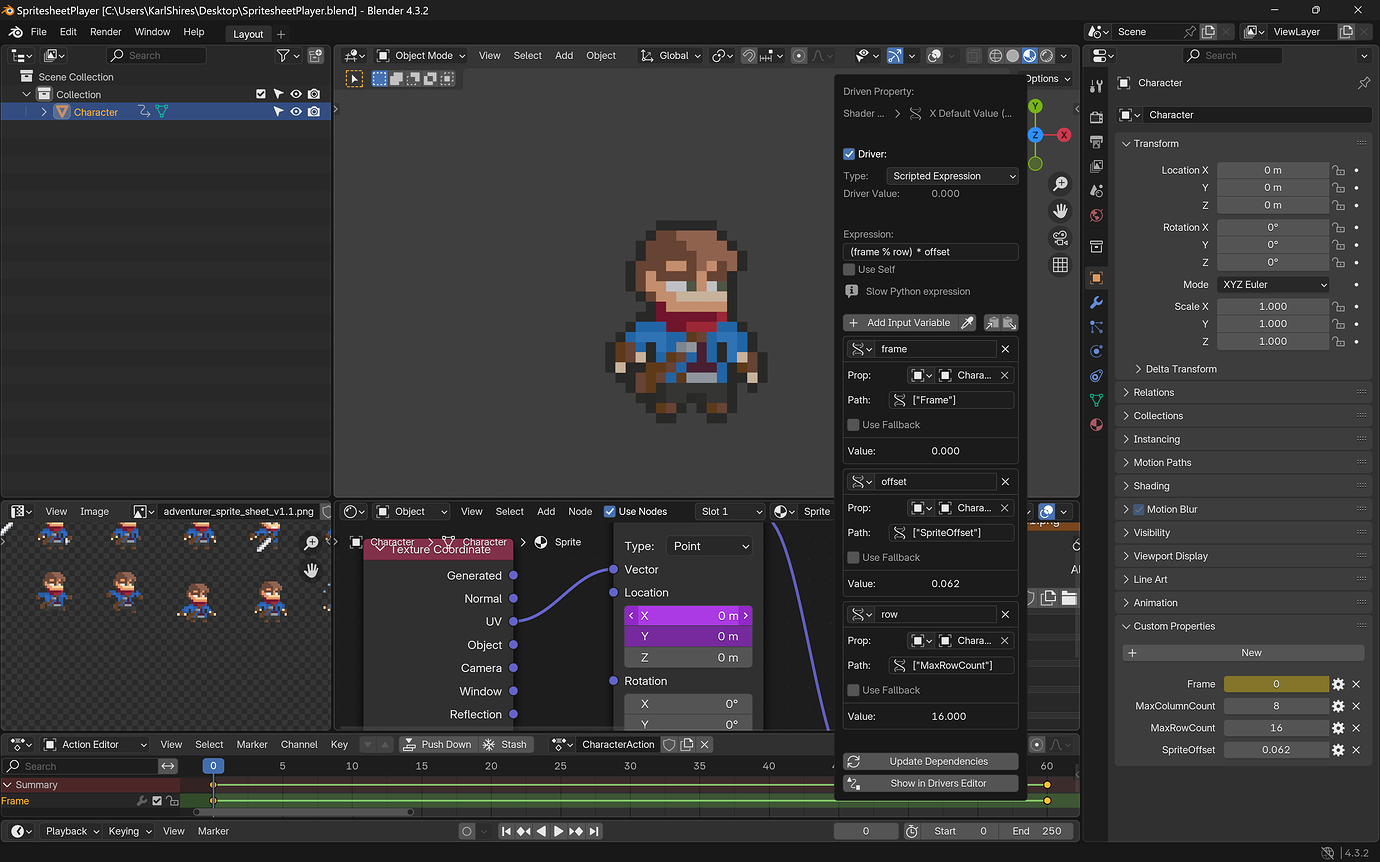Play the animation forward

point(558,831)
